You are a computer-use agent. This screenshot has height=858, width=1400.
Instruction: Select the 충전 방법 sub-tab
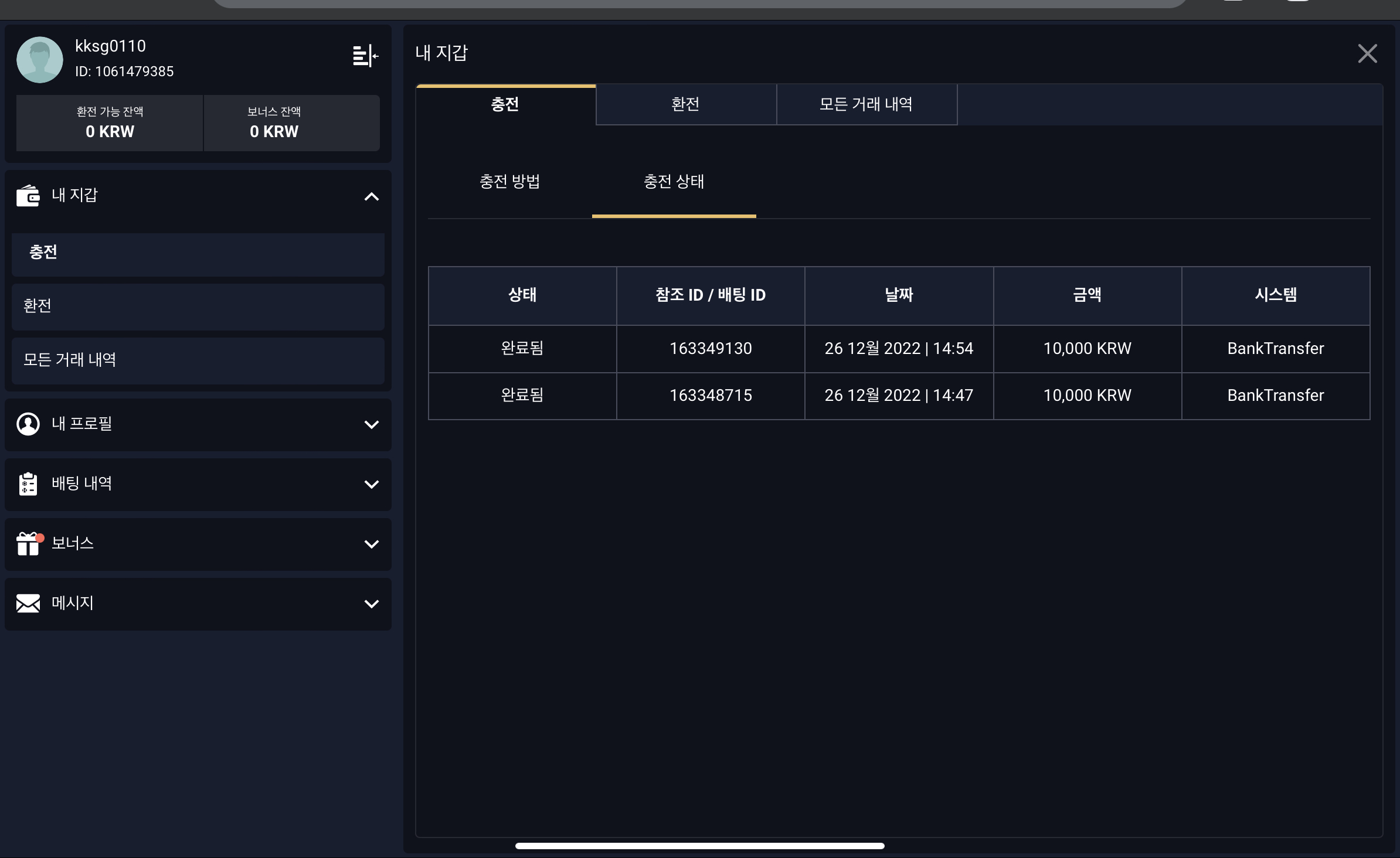(509, 182)
